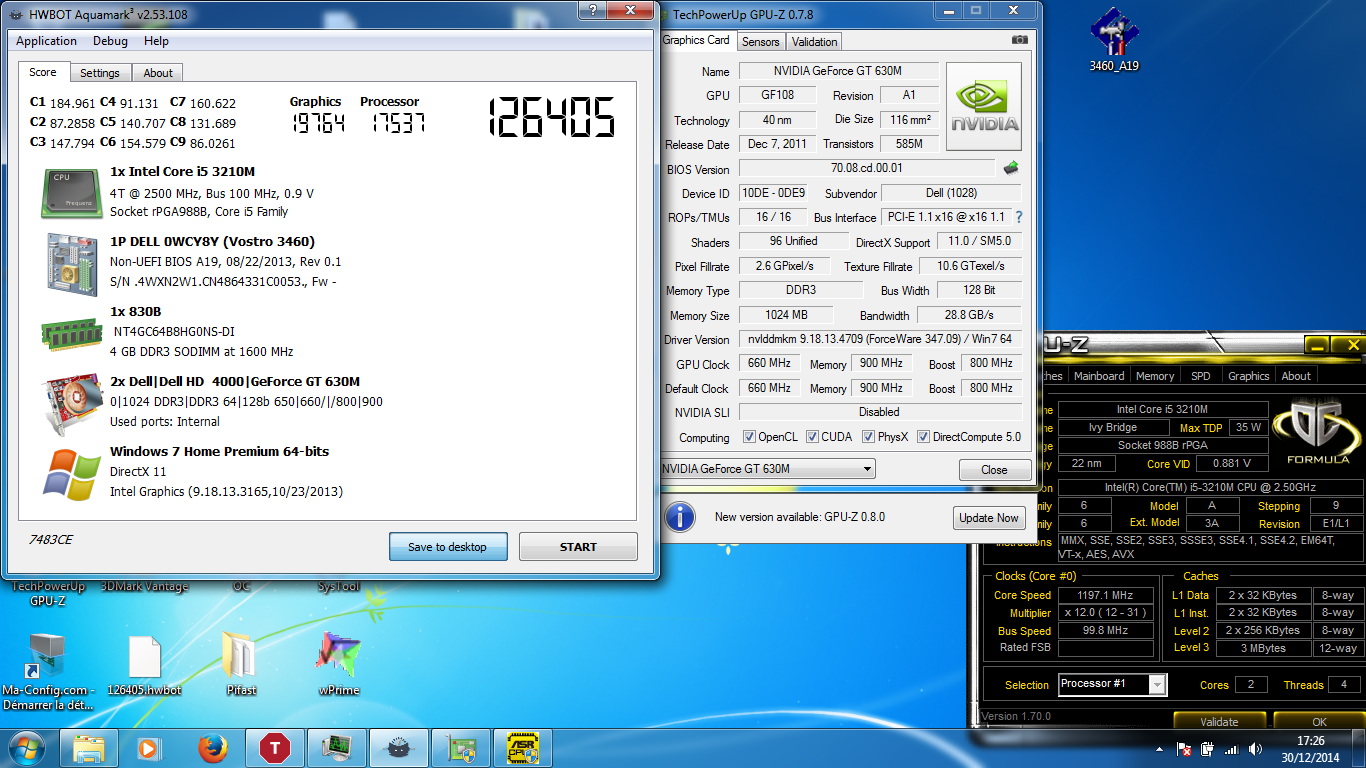Switch to the Settings tab in Aquamark

tap(100, 73)
